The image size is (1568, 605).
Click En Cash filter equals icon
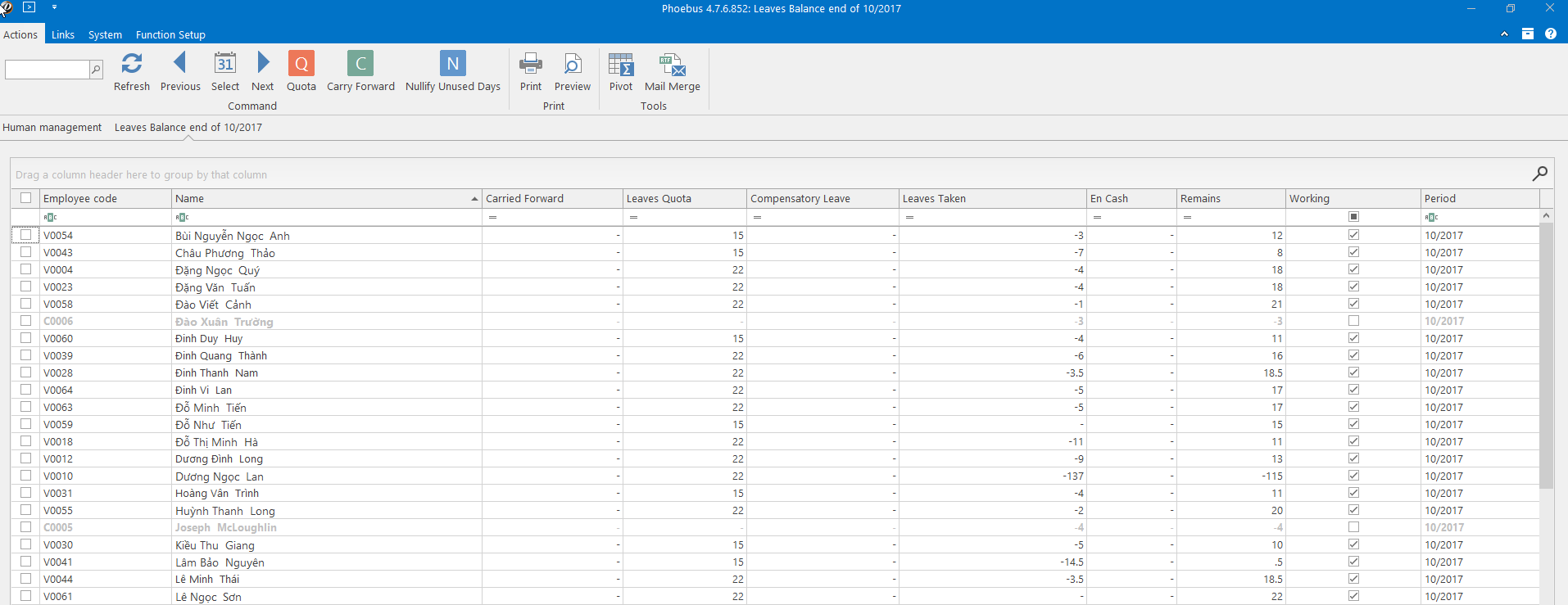(x=1097, y=217)
